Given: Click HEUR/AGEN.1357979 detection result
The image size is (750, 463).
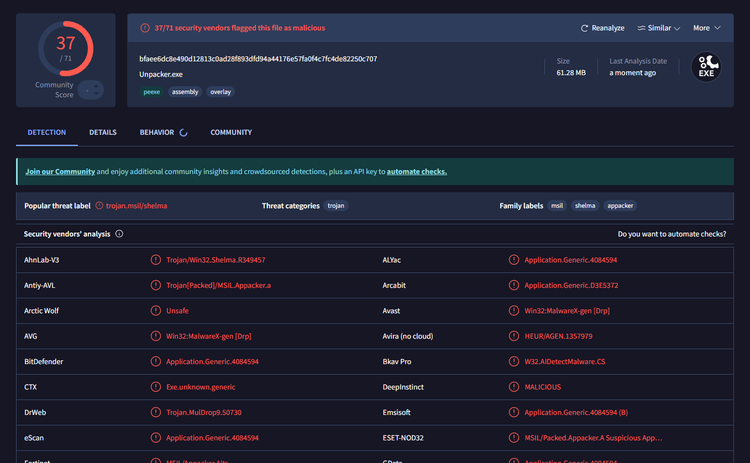Looking at the screenshot, I should pyautogui.click(x=558, y=336).
